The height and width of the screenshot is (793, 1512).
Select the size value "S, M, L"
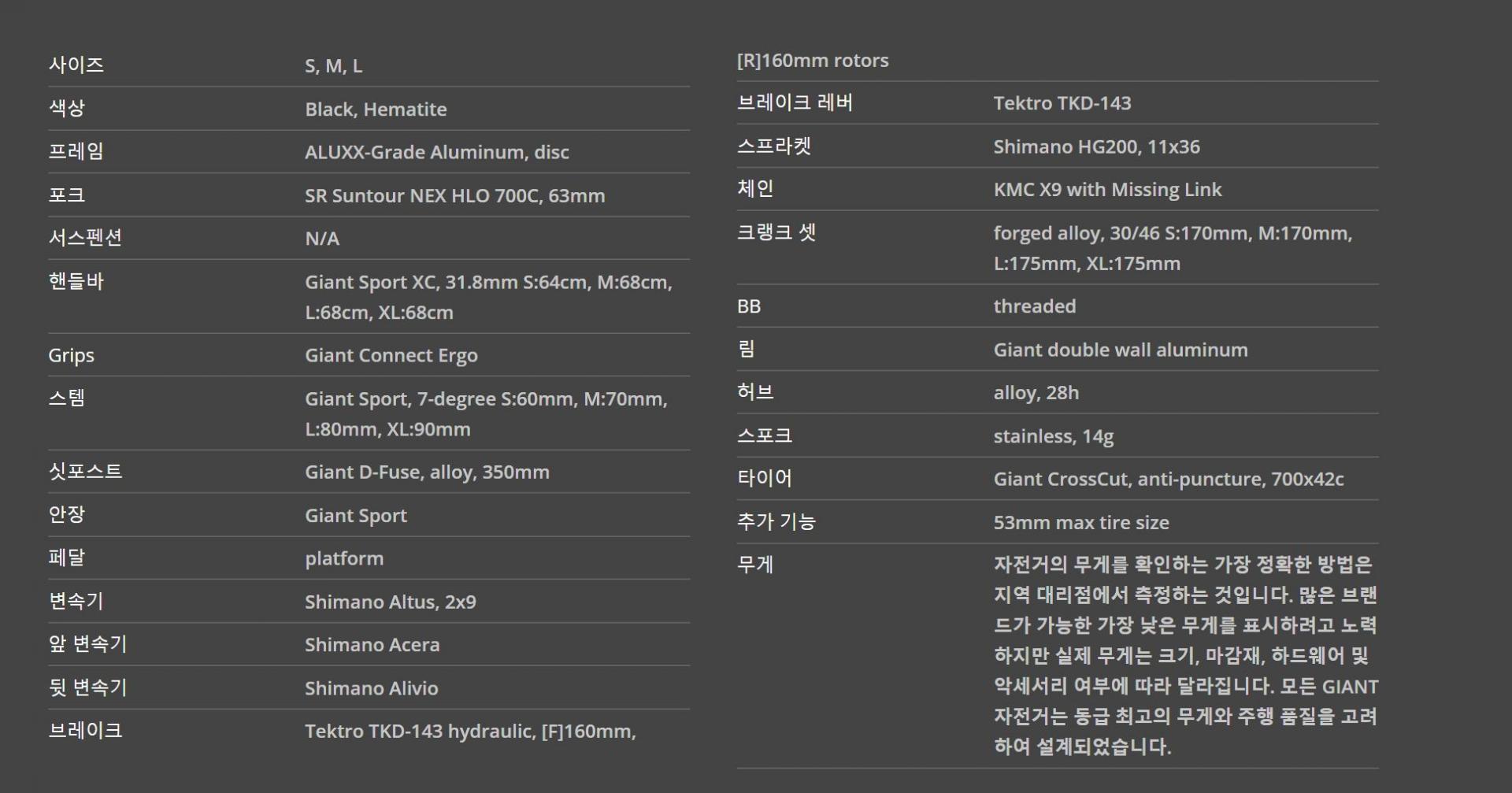coord(333,66)
